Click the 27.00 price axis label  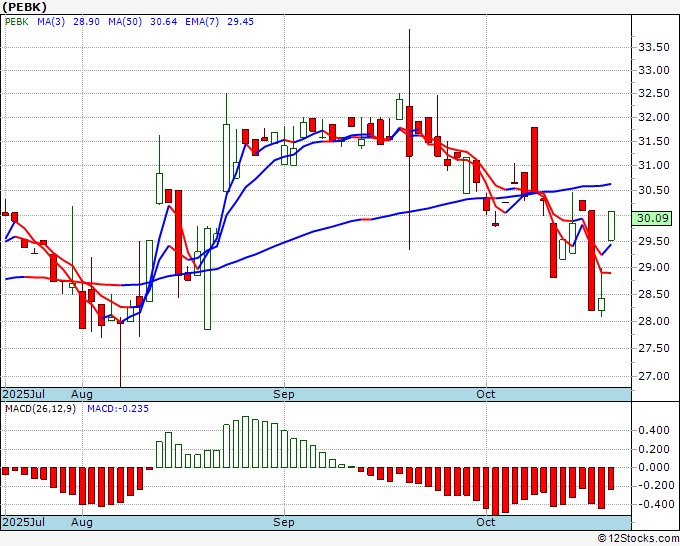654,376
